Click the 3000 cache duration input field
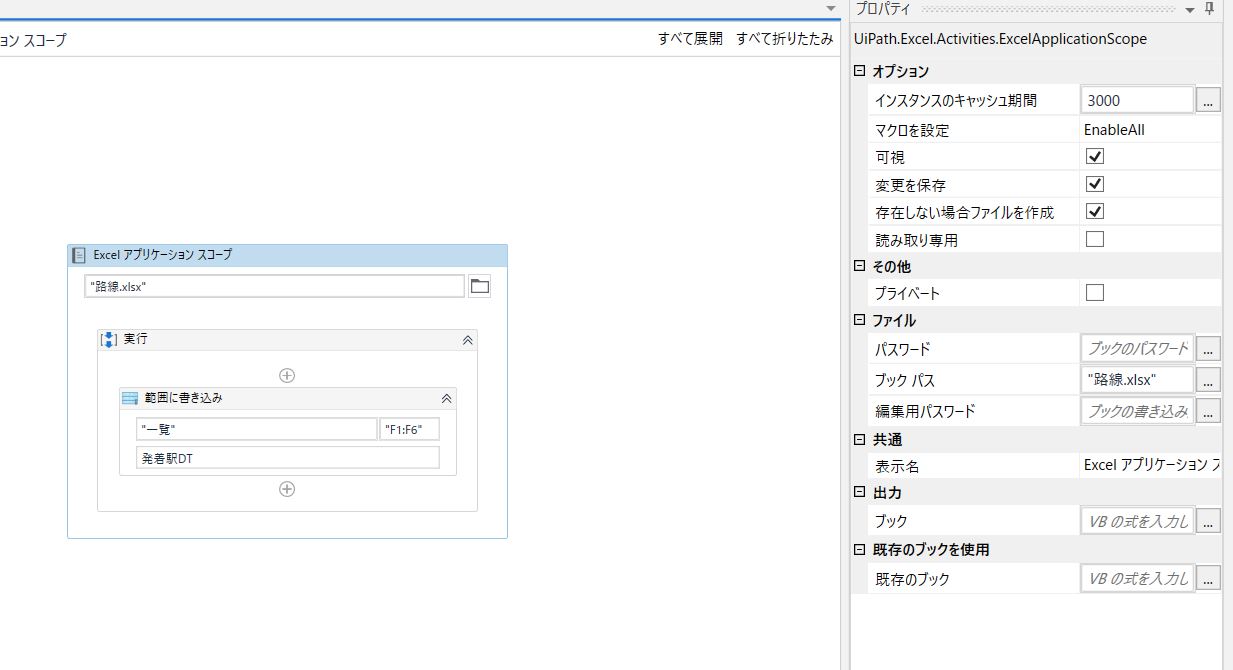Screen dimensions: 1233x670 click(1135, 99)
